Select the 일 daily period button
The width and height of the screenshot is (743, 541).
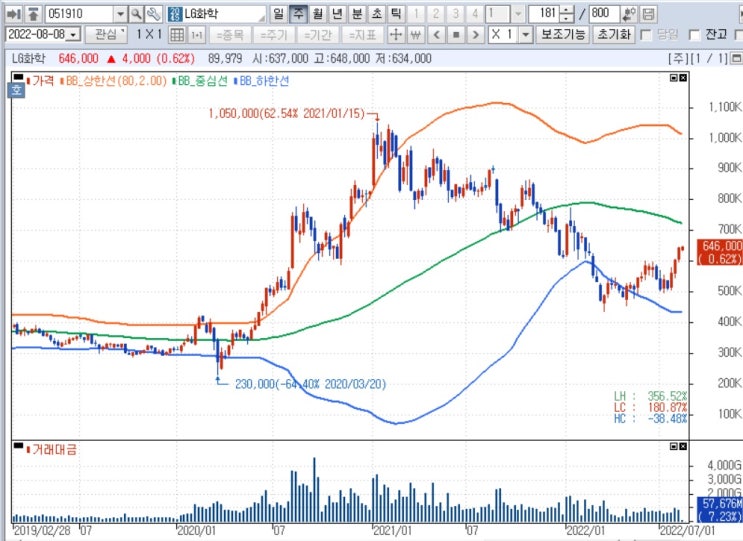[279, 14]
